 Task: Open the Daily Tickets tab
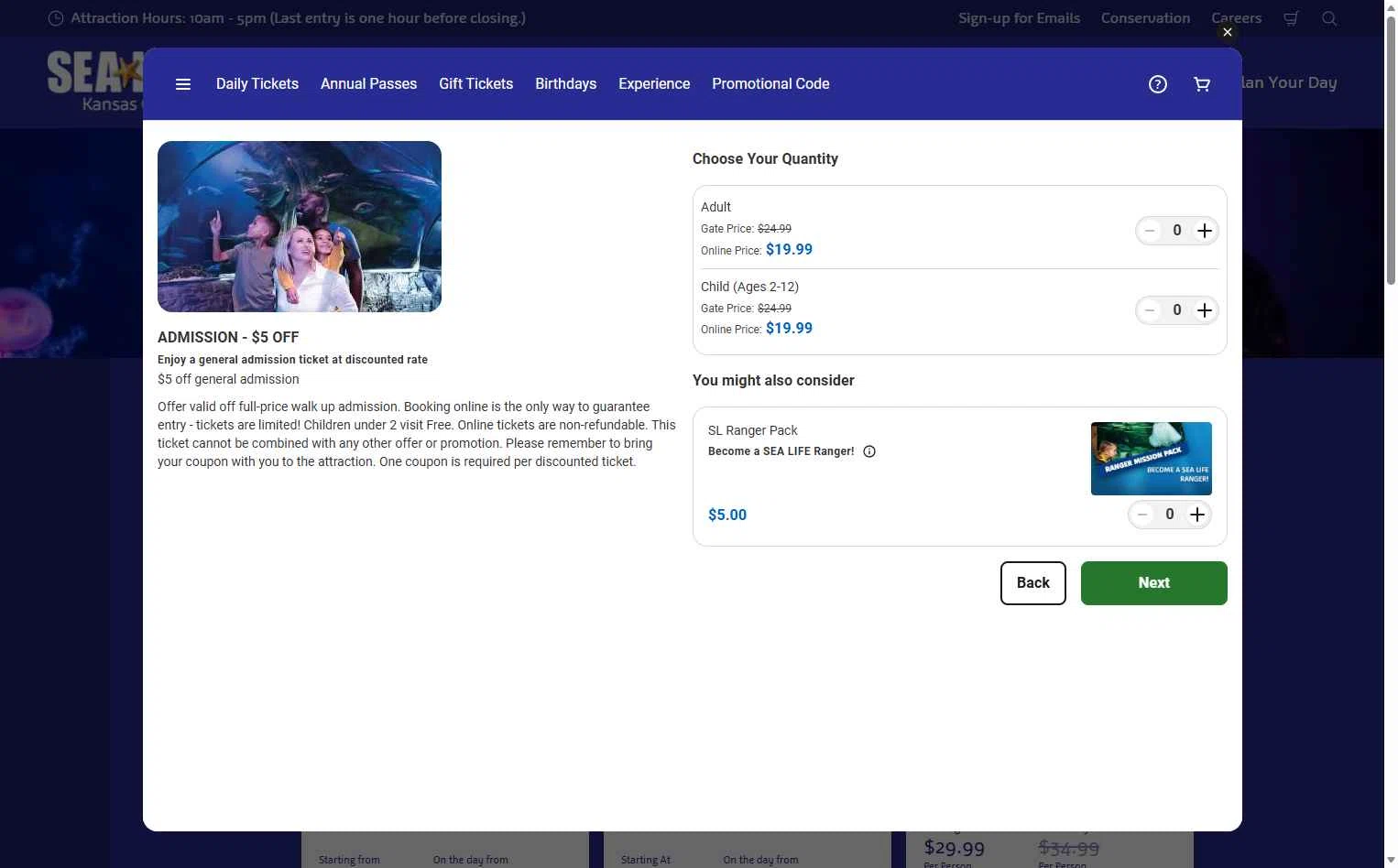click(x=257, y=83)
